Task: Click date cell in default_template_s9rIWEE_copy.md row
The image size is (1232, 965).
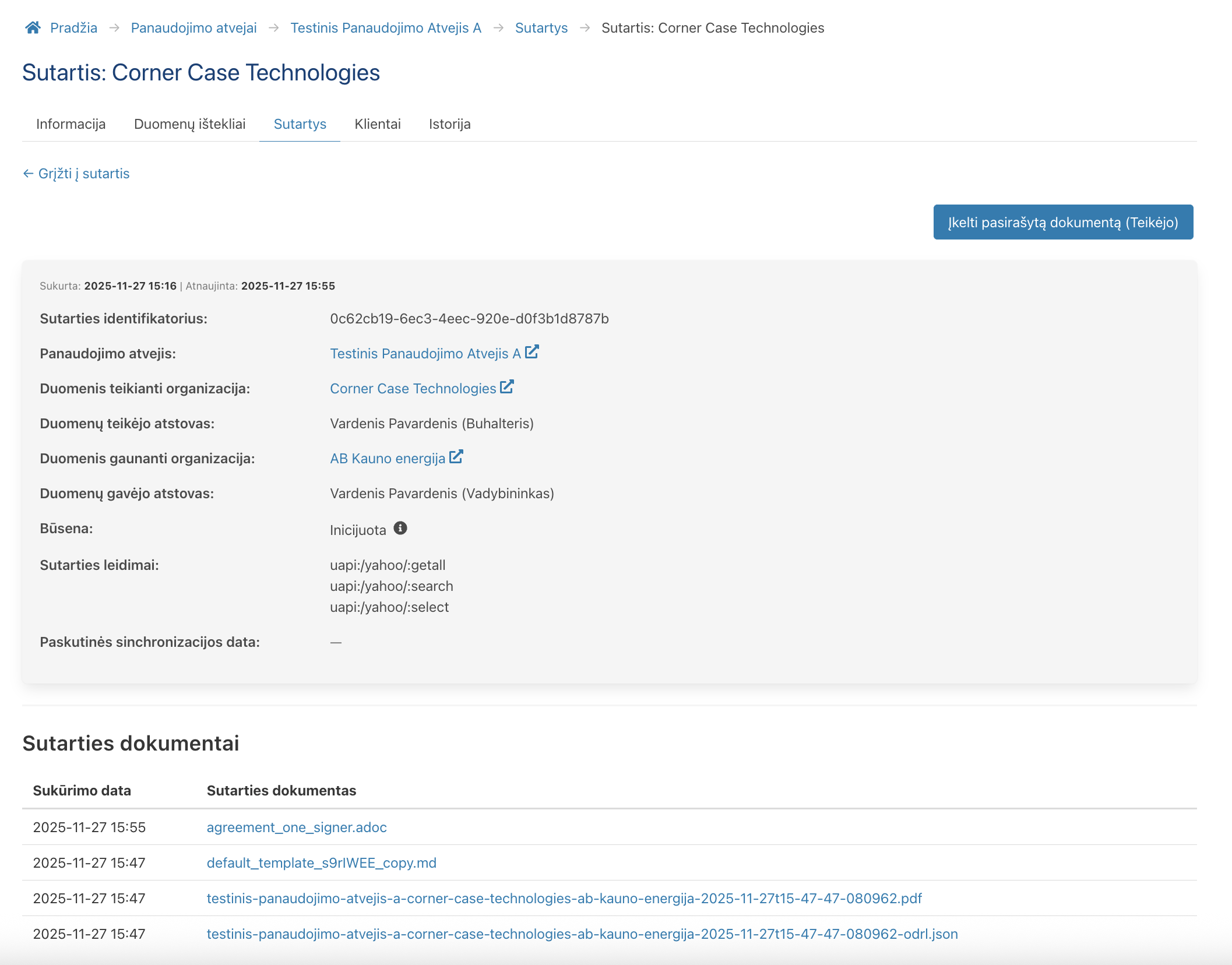Action: click(x=89, y=863)
